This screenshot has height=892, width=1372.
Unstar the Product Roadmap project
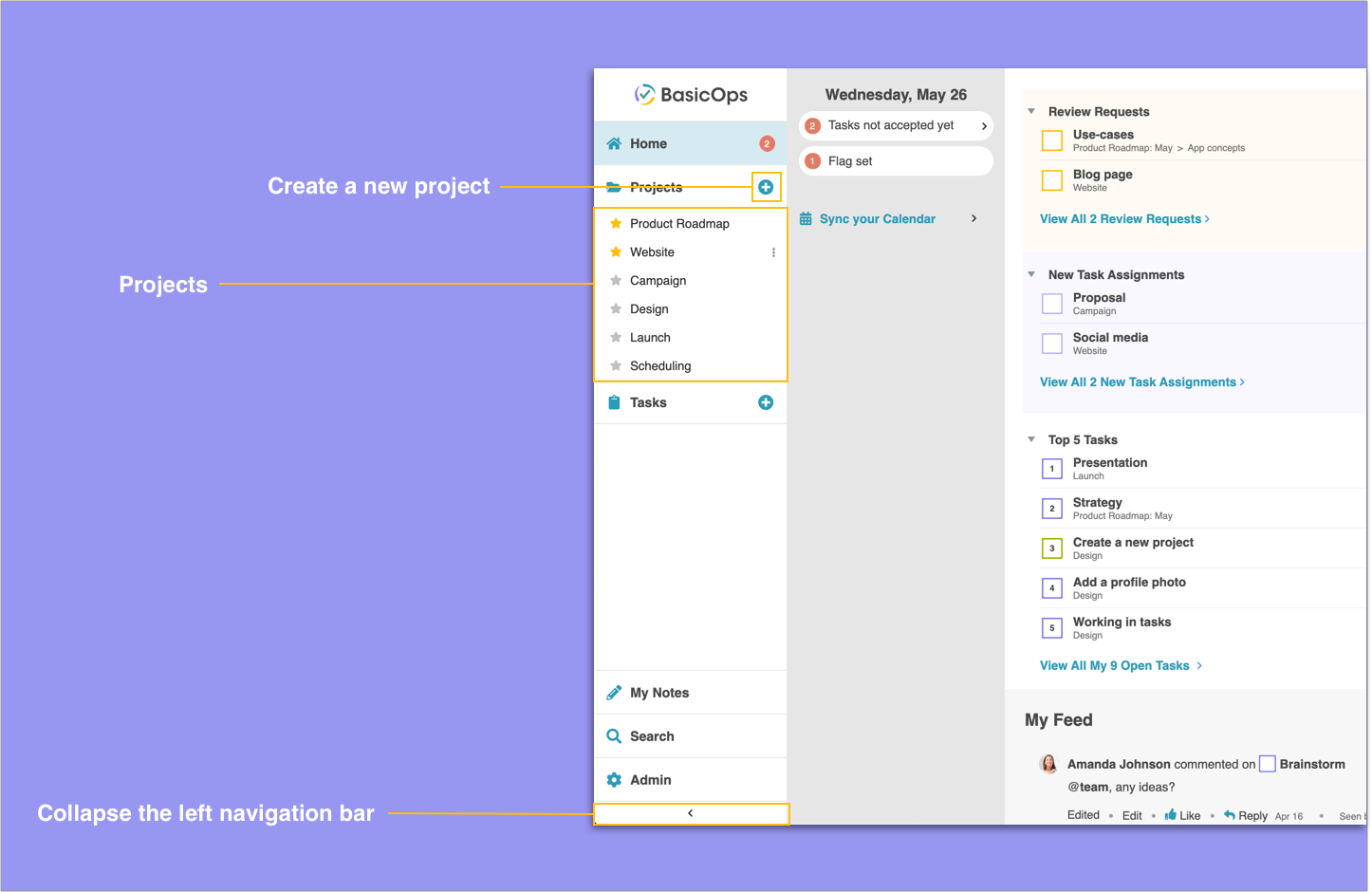[x=616, y=224]
